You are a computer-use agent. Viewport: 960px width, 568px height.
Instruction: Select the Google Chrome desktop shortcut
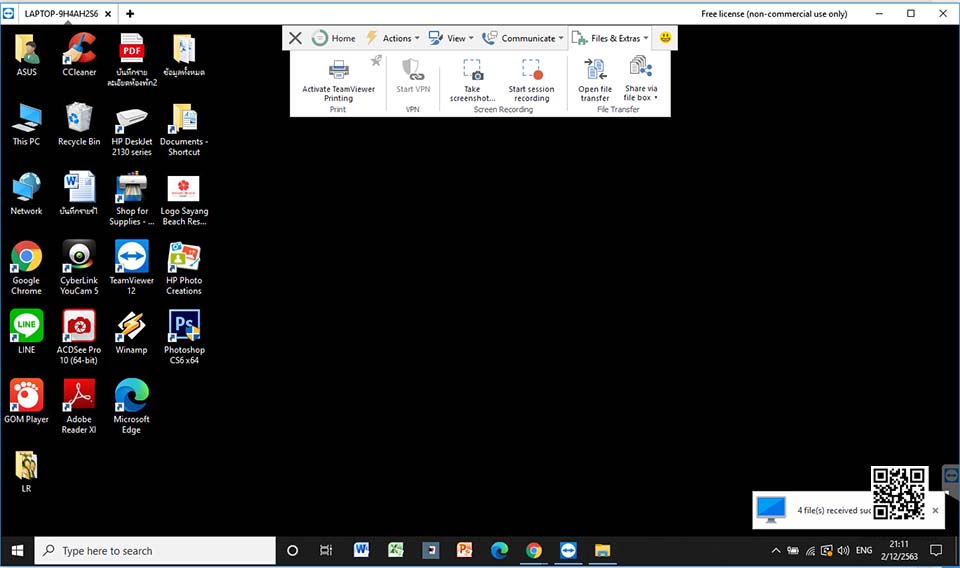(26, 268)
